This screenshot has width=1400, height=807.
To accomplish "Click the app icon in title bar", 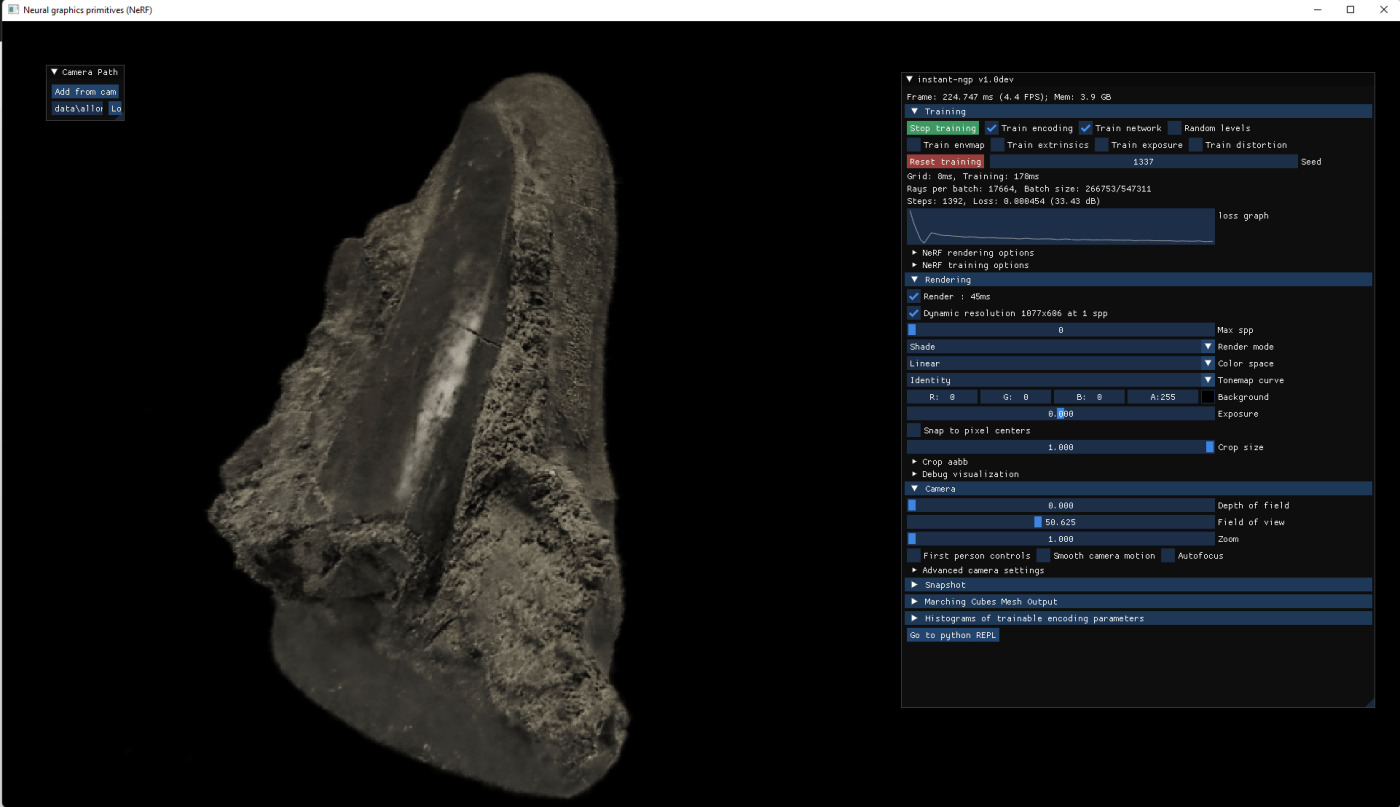I will 13,9.
